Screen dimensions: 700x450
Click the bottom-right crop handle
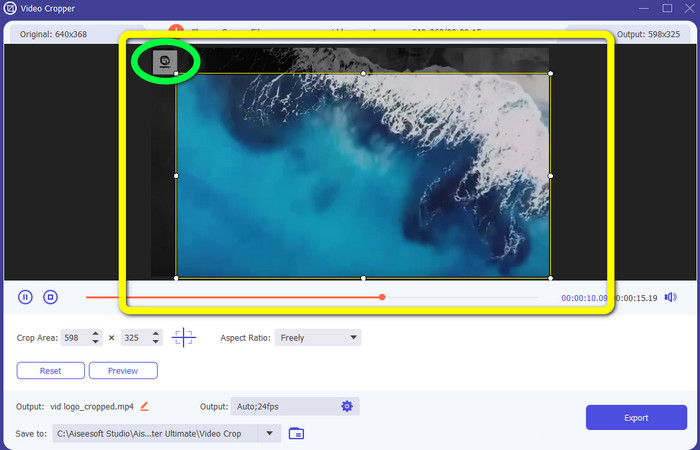(x=550, y=278)
